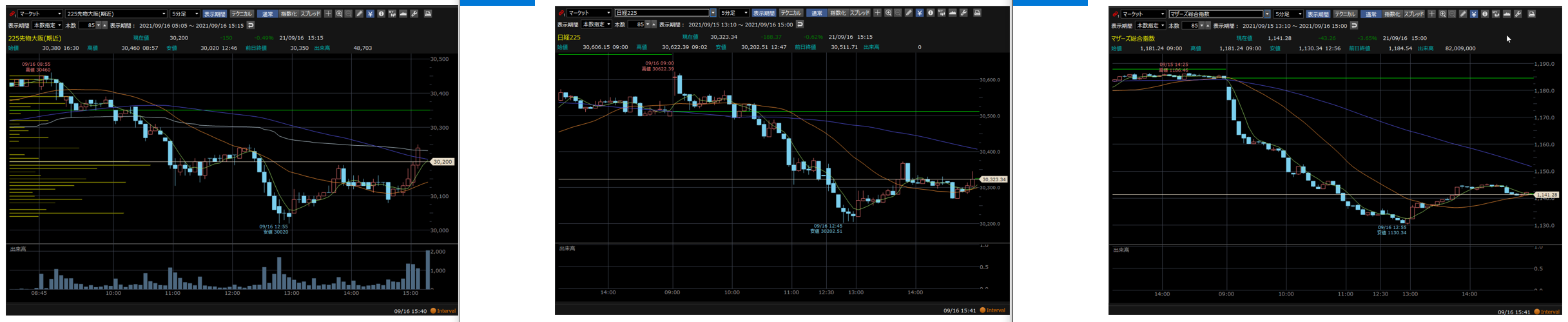Expand the 5分足 timeframe dropdown in 日経225 chart
The width and height of the screenshot is (1568, 322).
point(746,13)
